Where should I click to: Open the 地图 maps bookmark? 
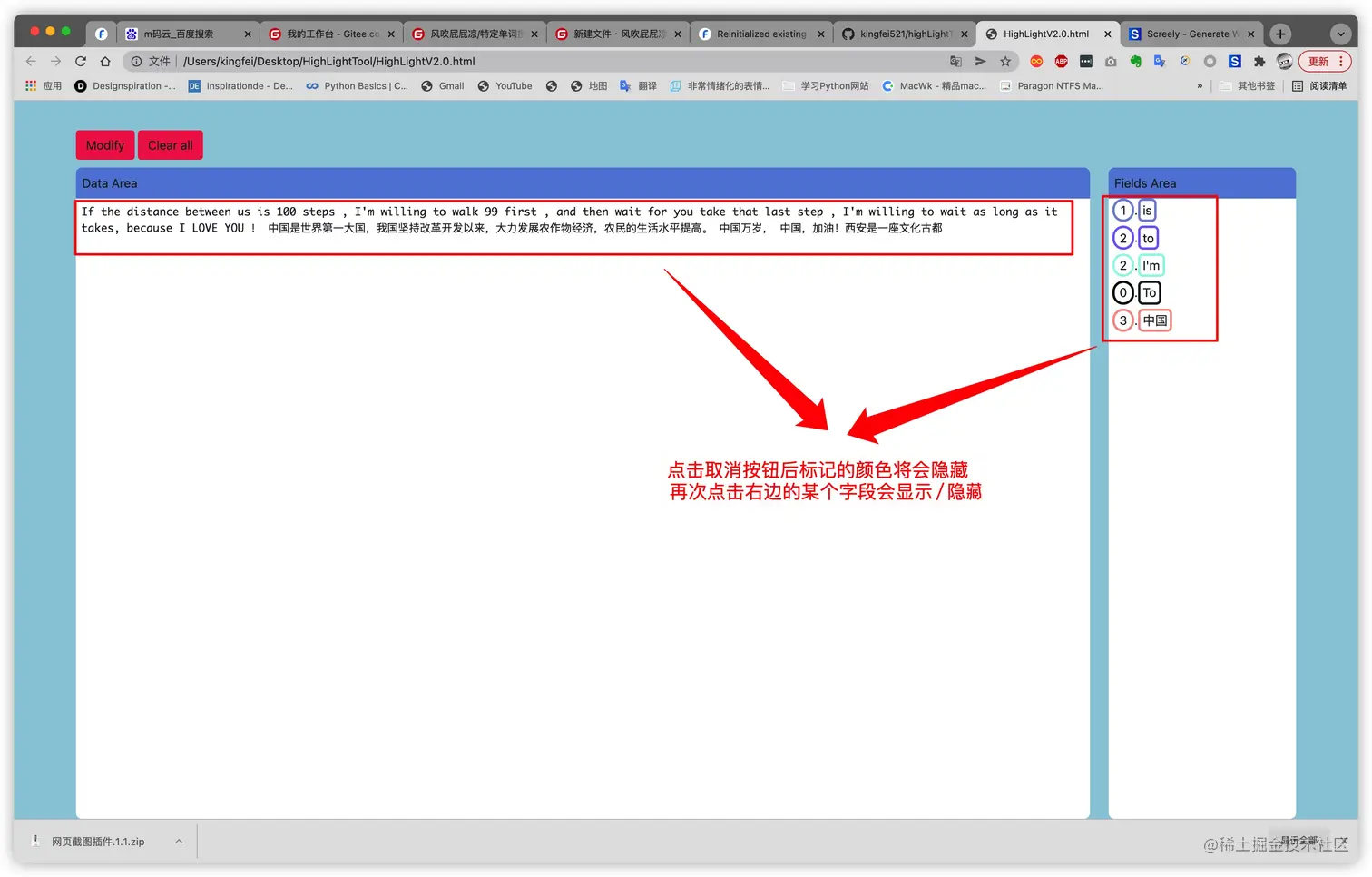(589, 85)
